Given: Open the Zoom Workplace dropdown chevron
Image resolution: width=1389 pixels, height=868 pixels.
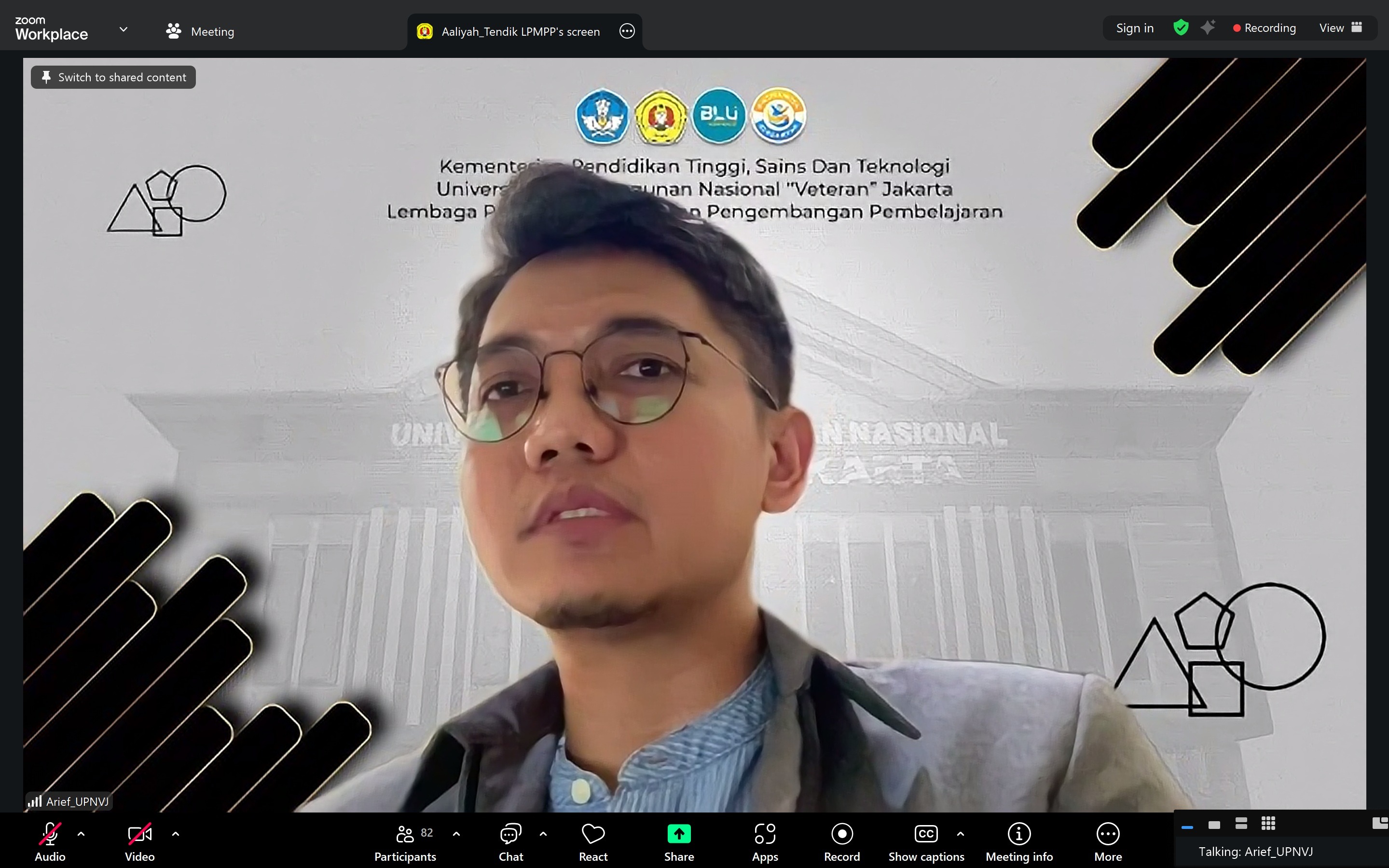Looking at the screenshot, I should pyautogui.click(x=123, y=29).
